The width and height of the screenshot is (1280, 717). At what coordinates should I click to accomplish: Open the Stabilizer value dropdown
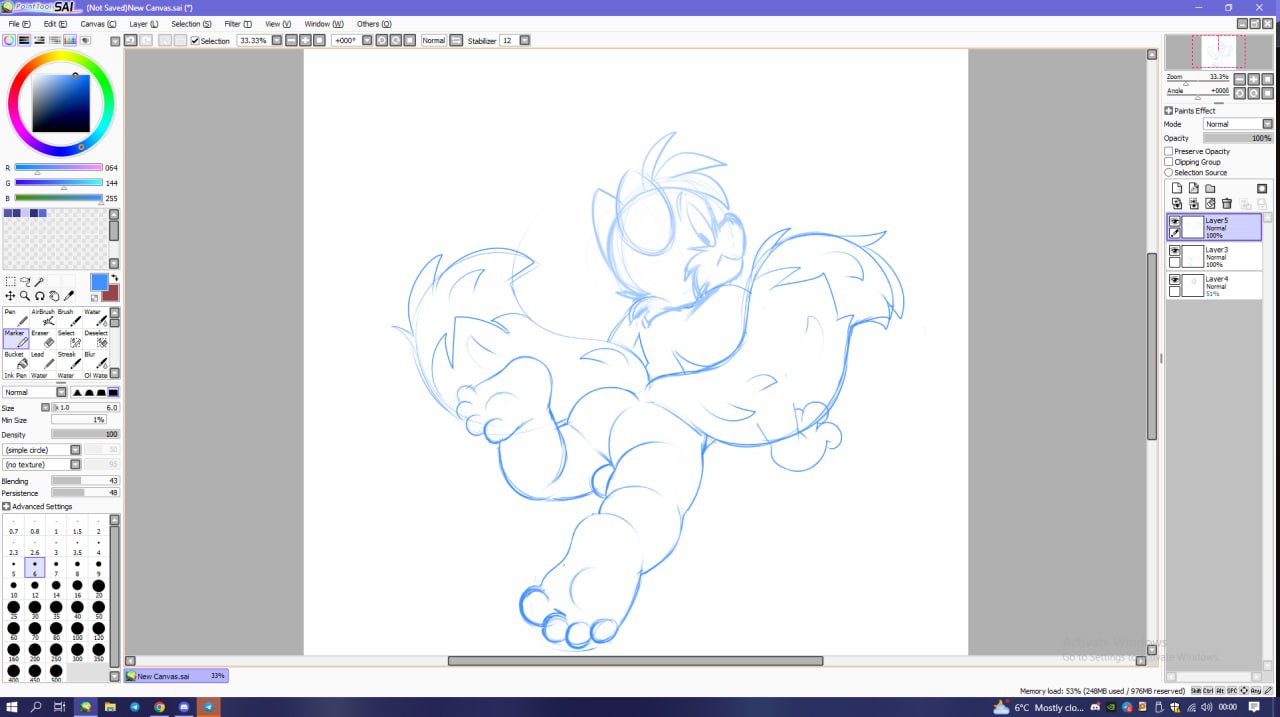point(525,41)
